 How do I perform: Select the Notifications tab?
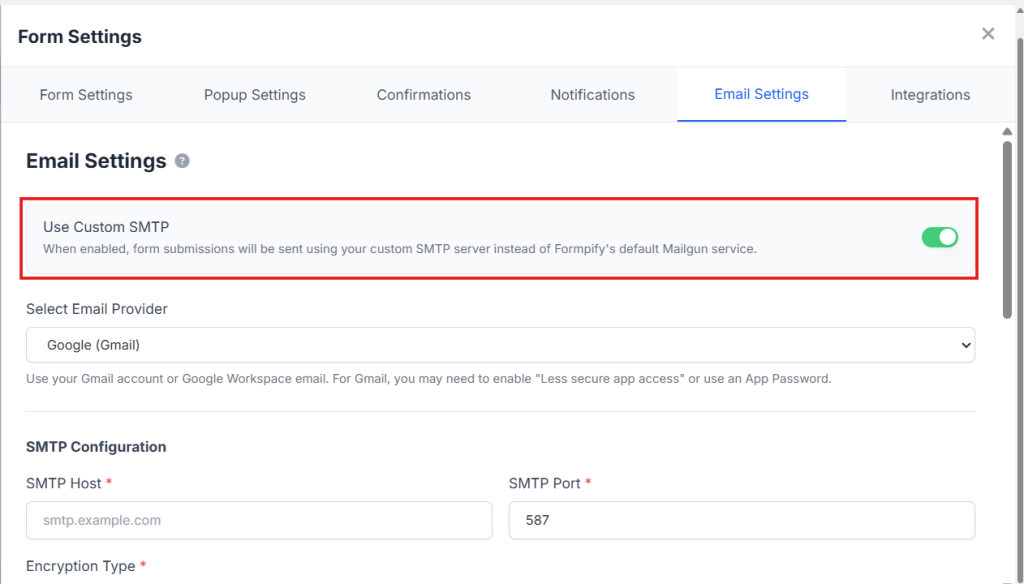point(592,95)
